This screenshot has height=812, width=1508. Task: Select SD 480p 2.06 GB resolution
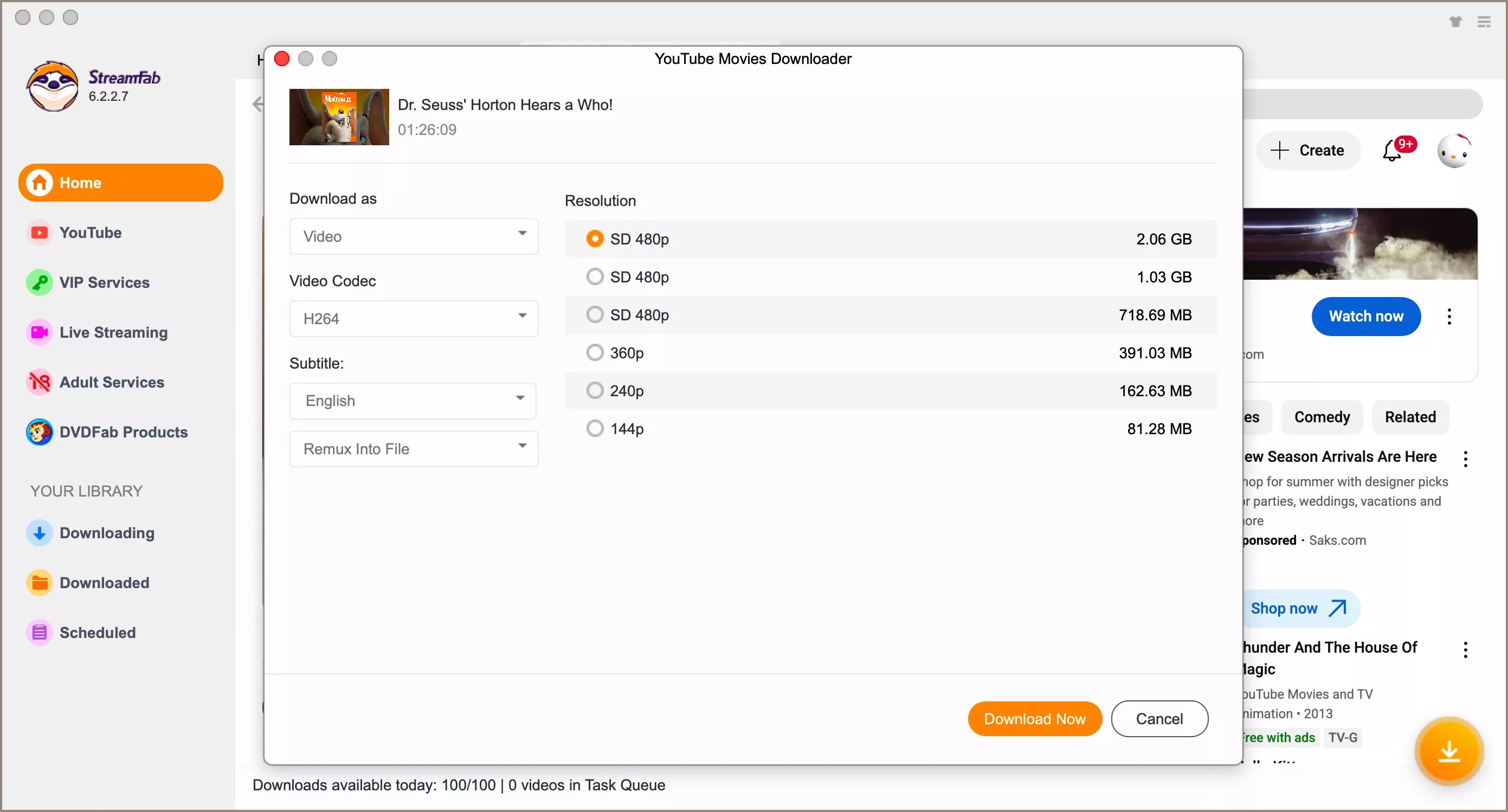[x=890, y=239]
